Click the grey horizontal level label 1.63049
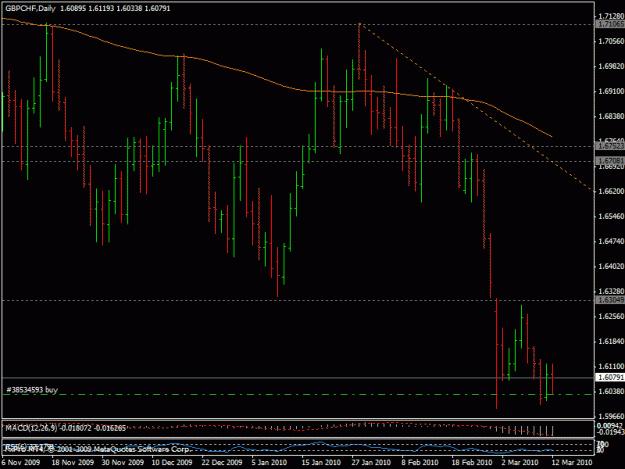This screenshot has width=625, height=469. 610,300
